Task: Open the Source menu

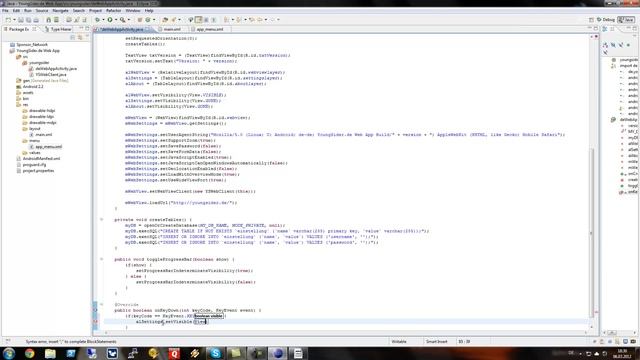Action: 42,11
